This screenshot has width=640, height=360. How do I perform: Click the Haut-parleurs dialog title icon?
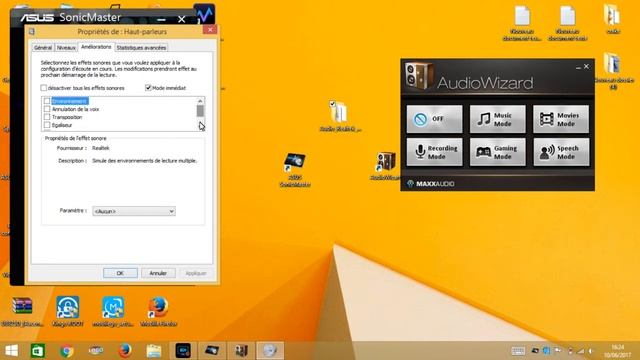click(x=31, y=31)
